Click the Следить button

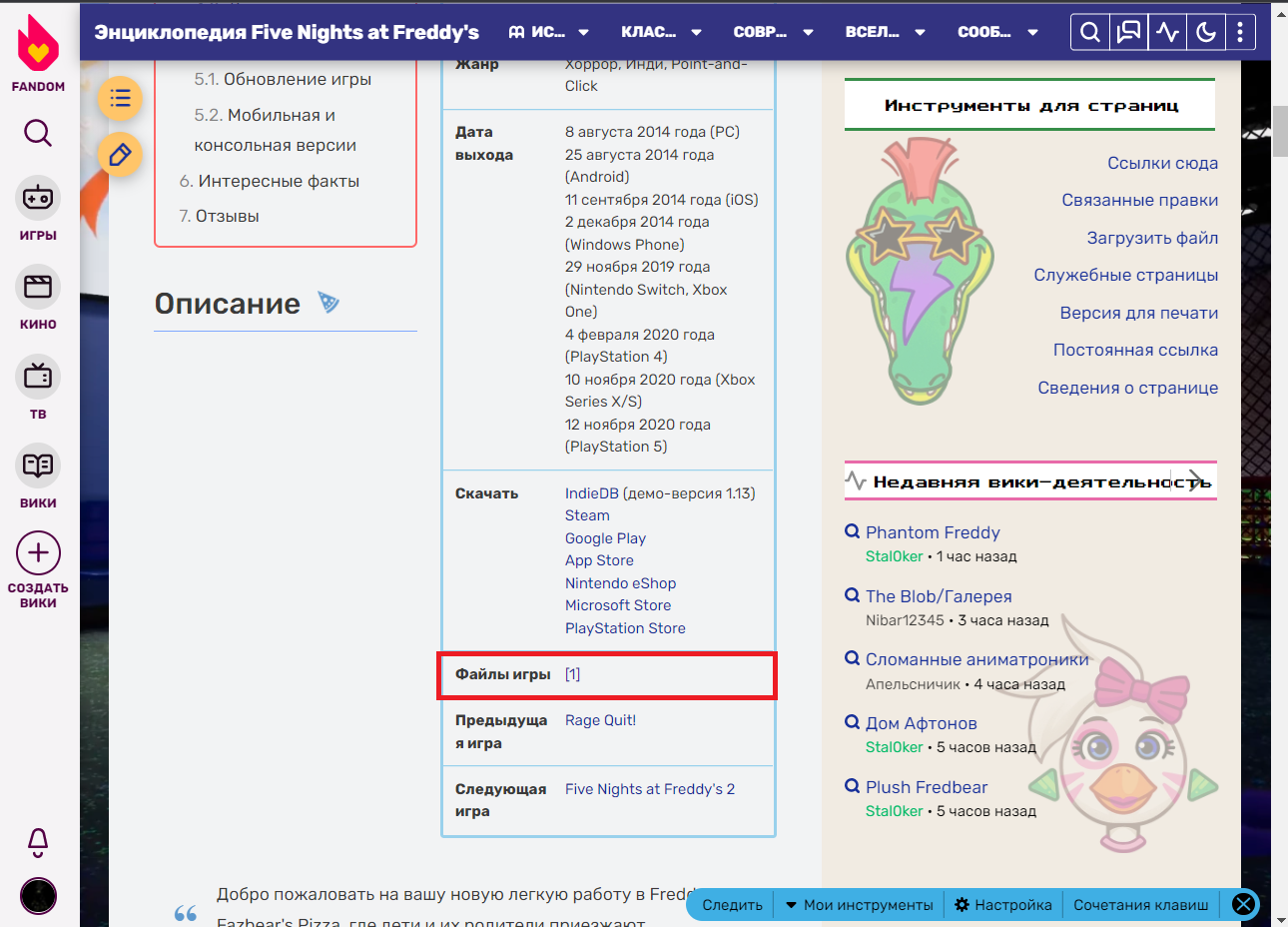click(x=732, y=905)
